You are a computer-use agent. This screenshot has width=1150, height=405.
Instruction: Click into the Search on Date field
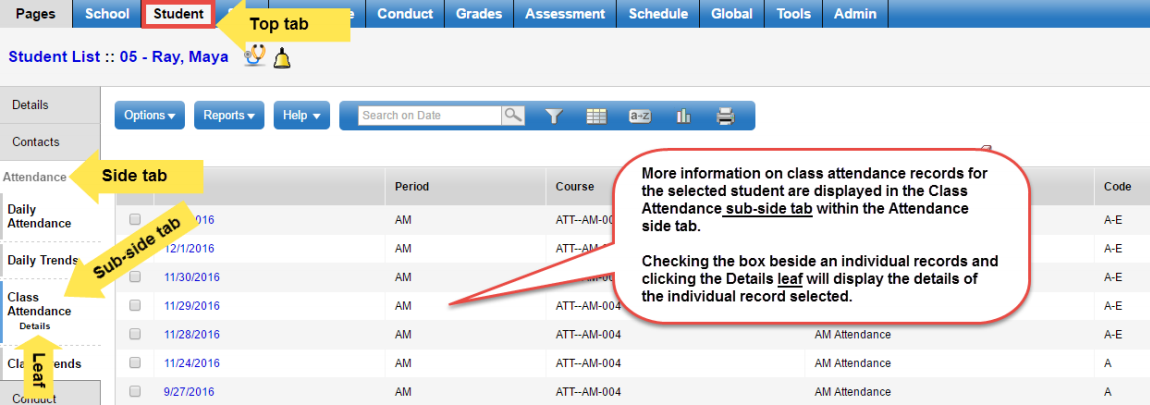tap(430, 115)
